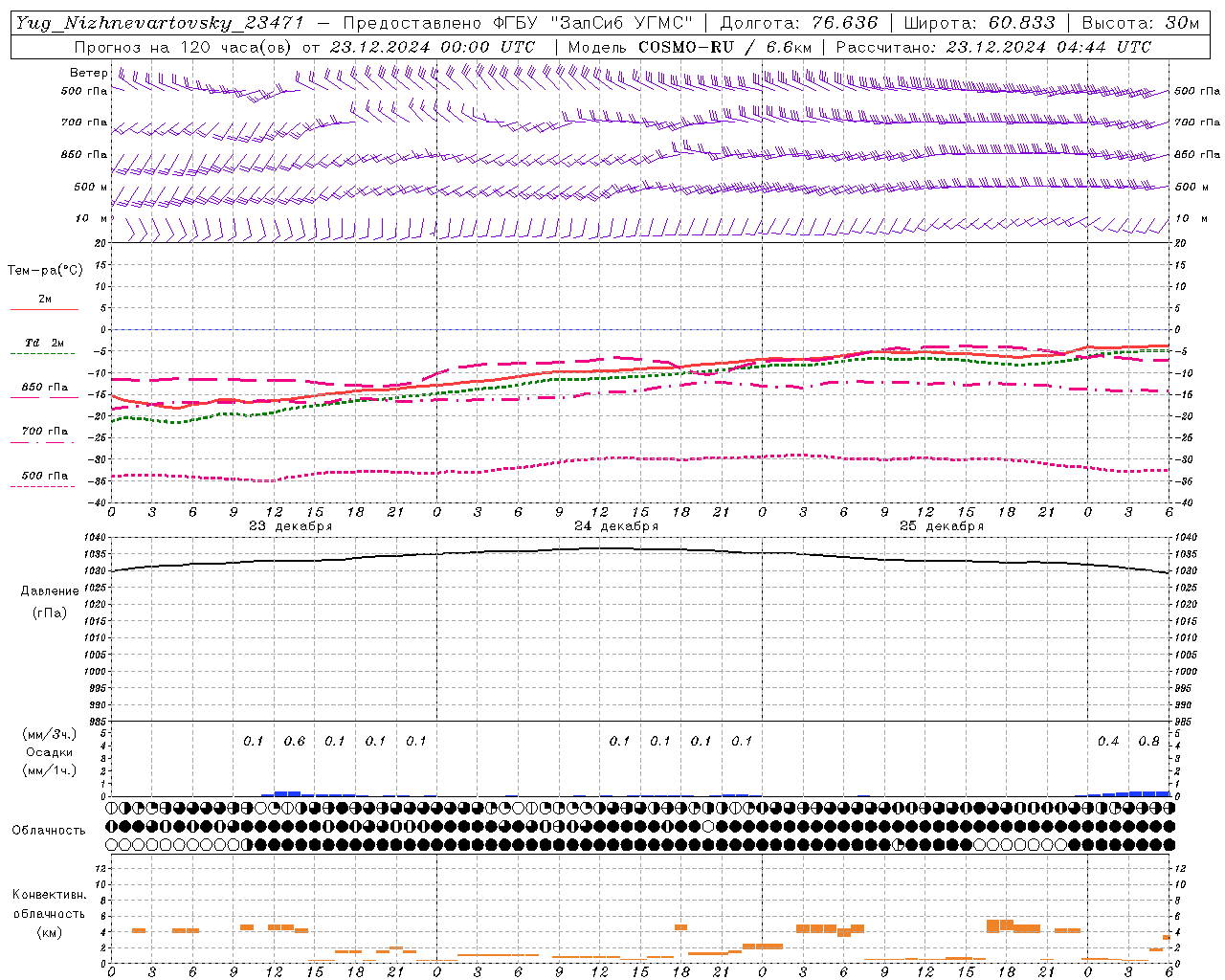The height and width of the screenshot is (980, 1225).
Task: Click the '24 декабря' date label
Action: (x=616, y=526)
